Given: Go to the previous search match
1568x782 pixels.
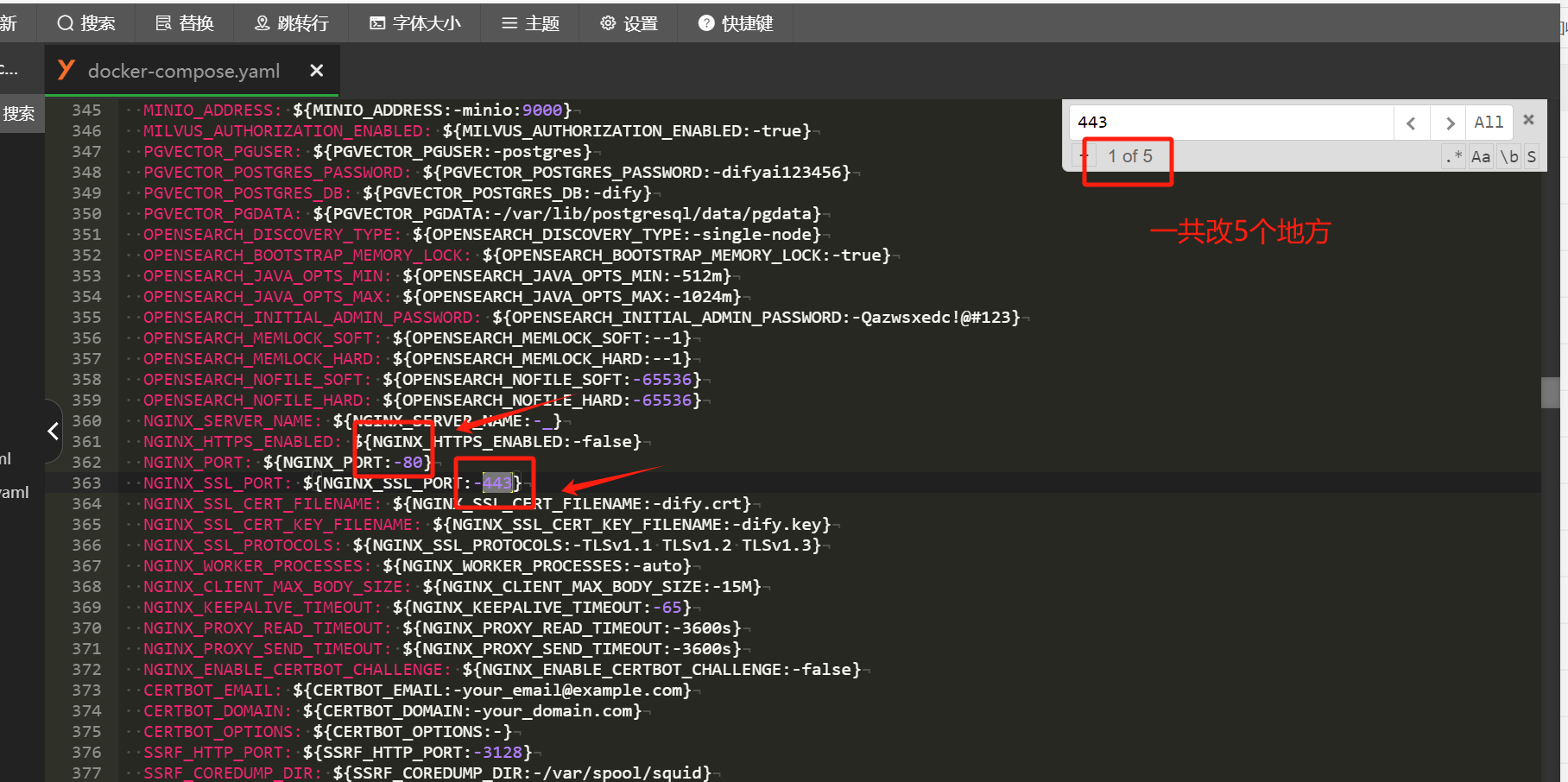Looking at the screenshot, I should pyautogui.click(x=1411, y=123).
